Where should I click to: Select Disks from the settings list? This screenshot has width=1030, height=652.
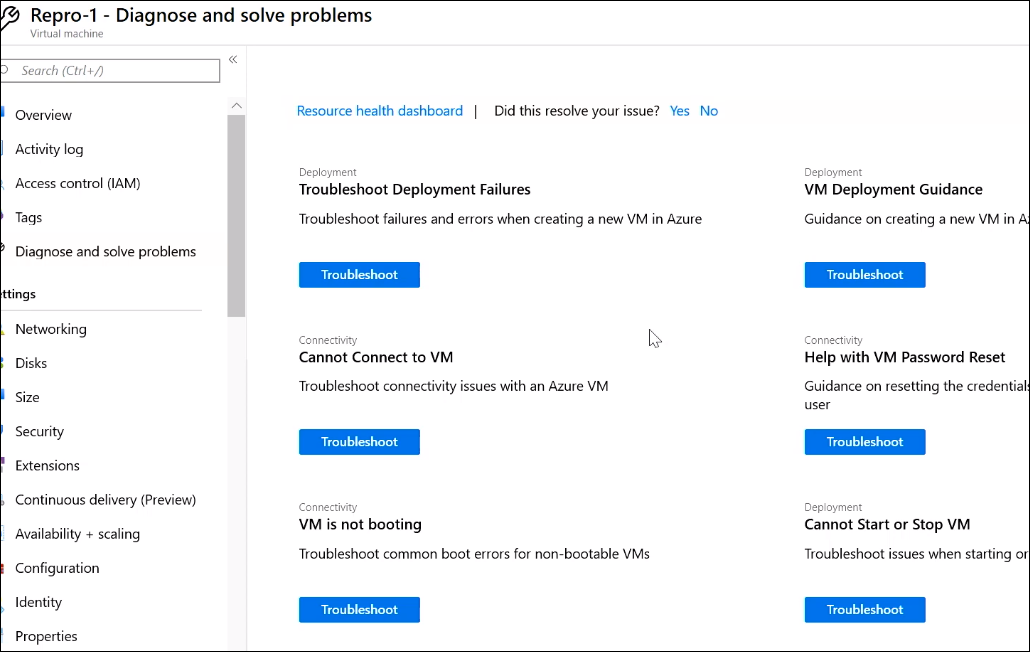pyautogui.click(x=31, y=363)
